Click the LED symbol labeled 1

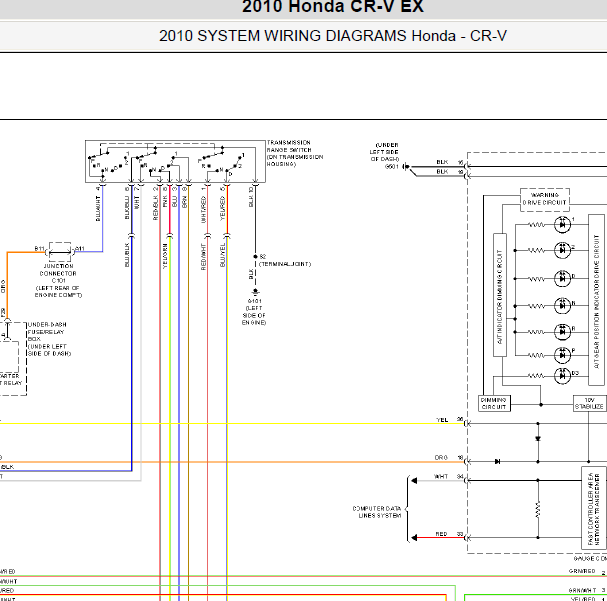click(562, 224)
